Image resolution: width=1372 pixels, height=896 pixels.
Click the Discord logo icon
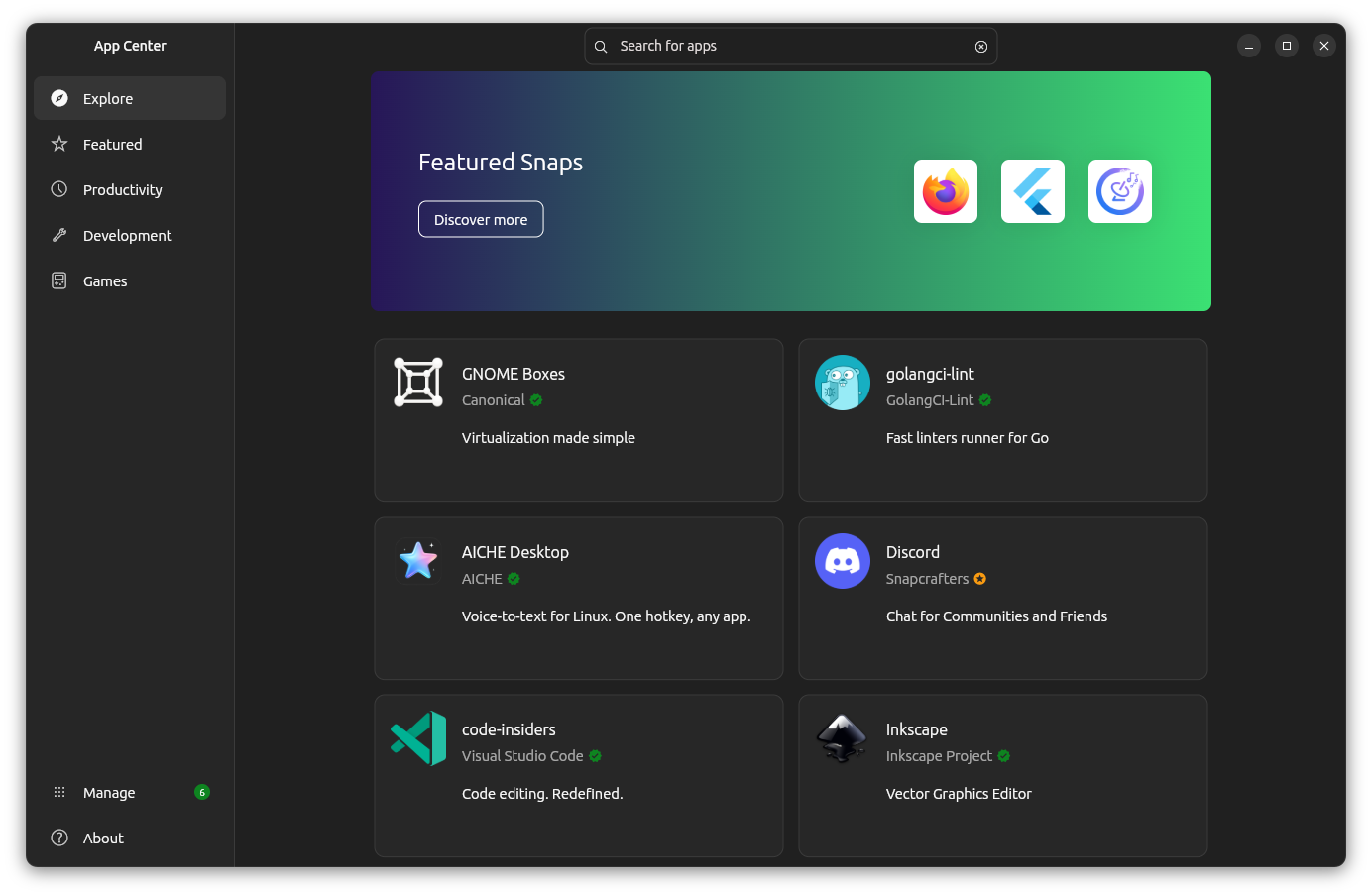(x=843, y=561)
